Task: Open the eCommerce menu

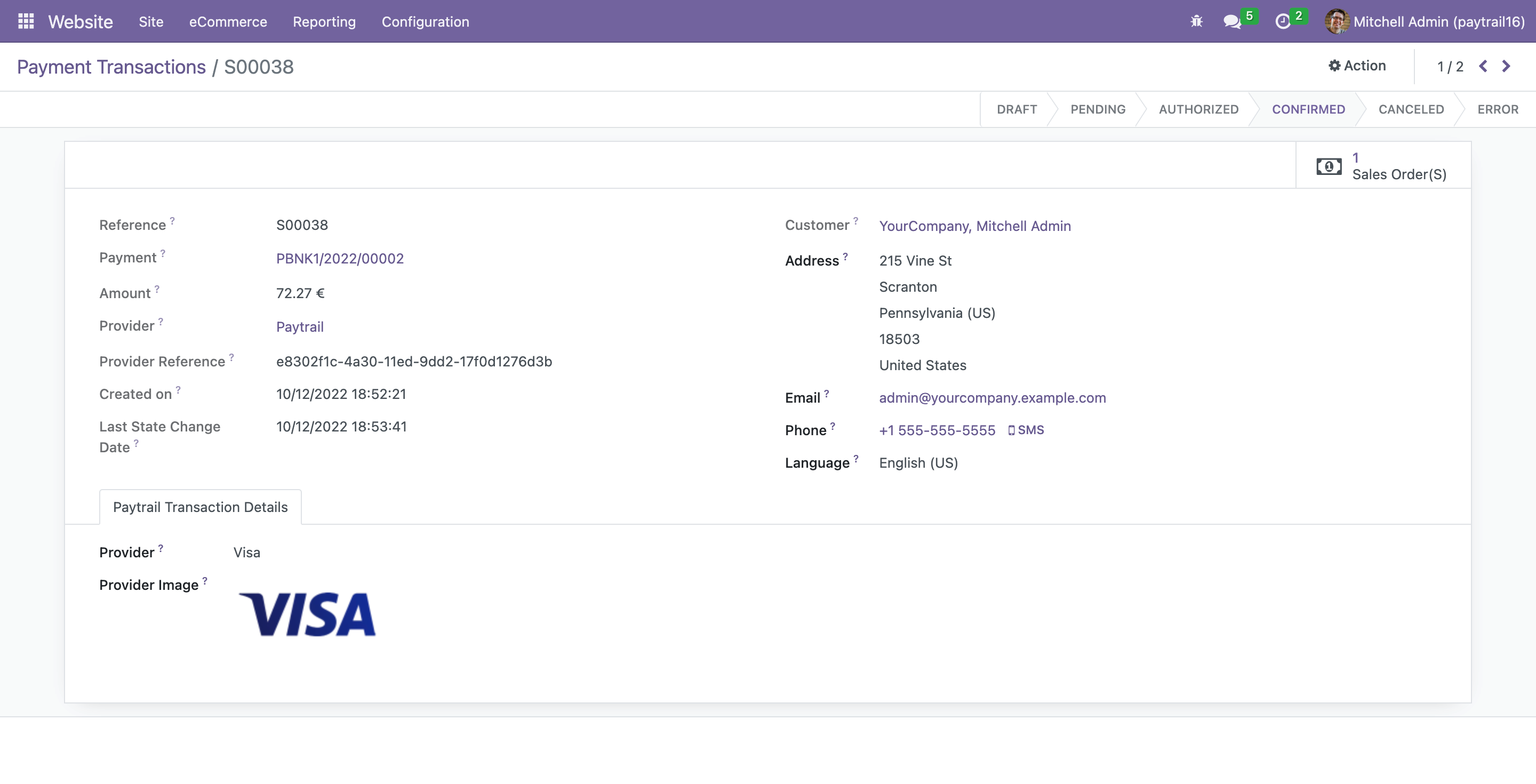Action: click(228, 21)
